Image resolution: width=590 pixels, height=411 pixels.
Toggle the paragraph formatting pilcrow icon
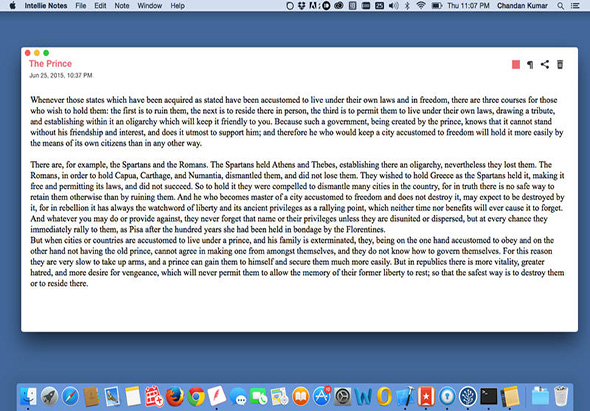click(x=530, y=65)
